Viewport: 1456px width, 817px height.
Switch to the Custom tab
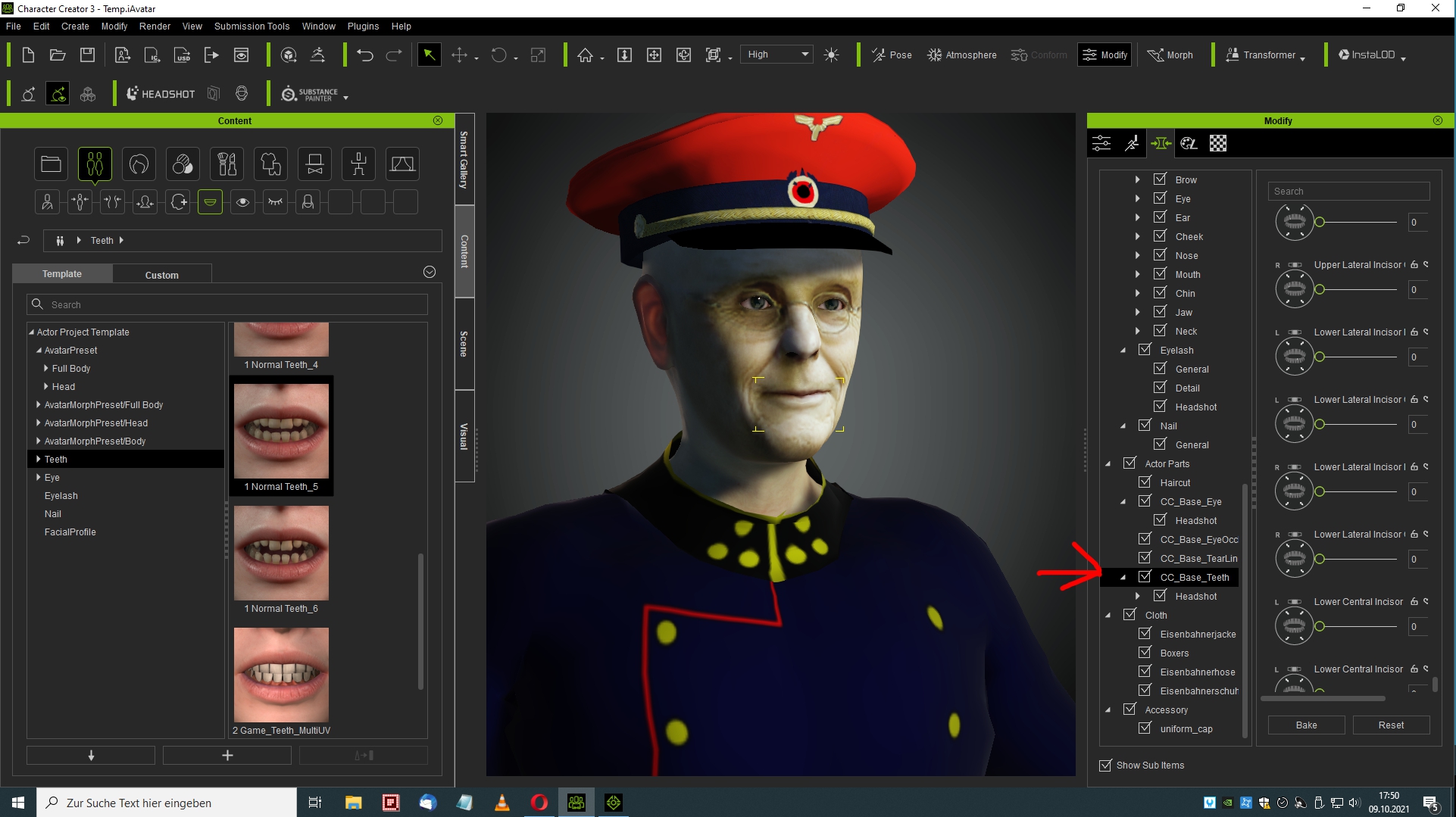161,274
